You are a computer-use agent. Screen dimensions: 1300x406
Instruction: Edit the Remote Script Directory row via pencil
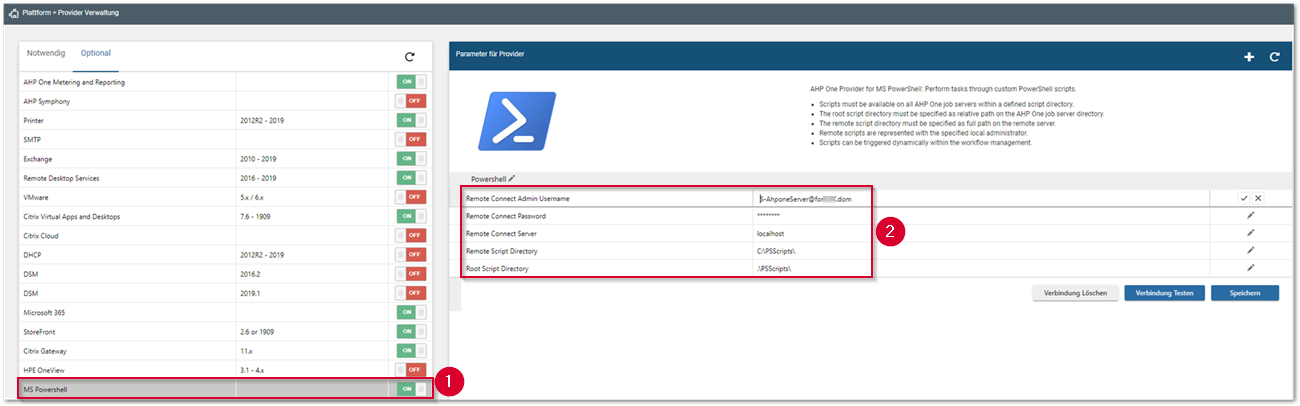click(x=1250, y=251)
